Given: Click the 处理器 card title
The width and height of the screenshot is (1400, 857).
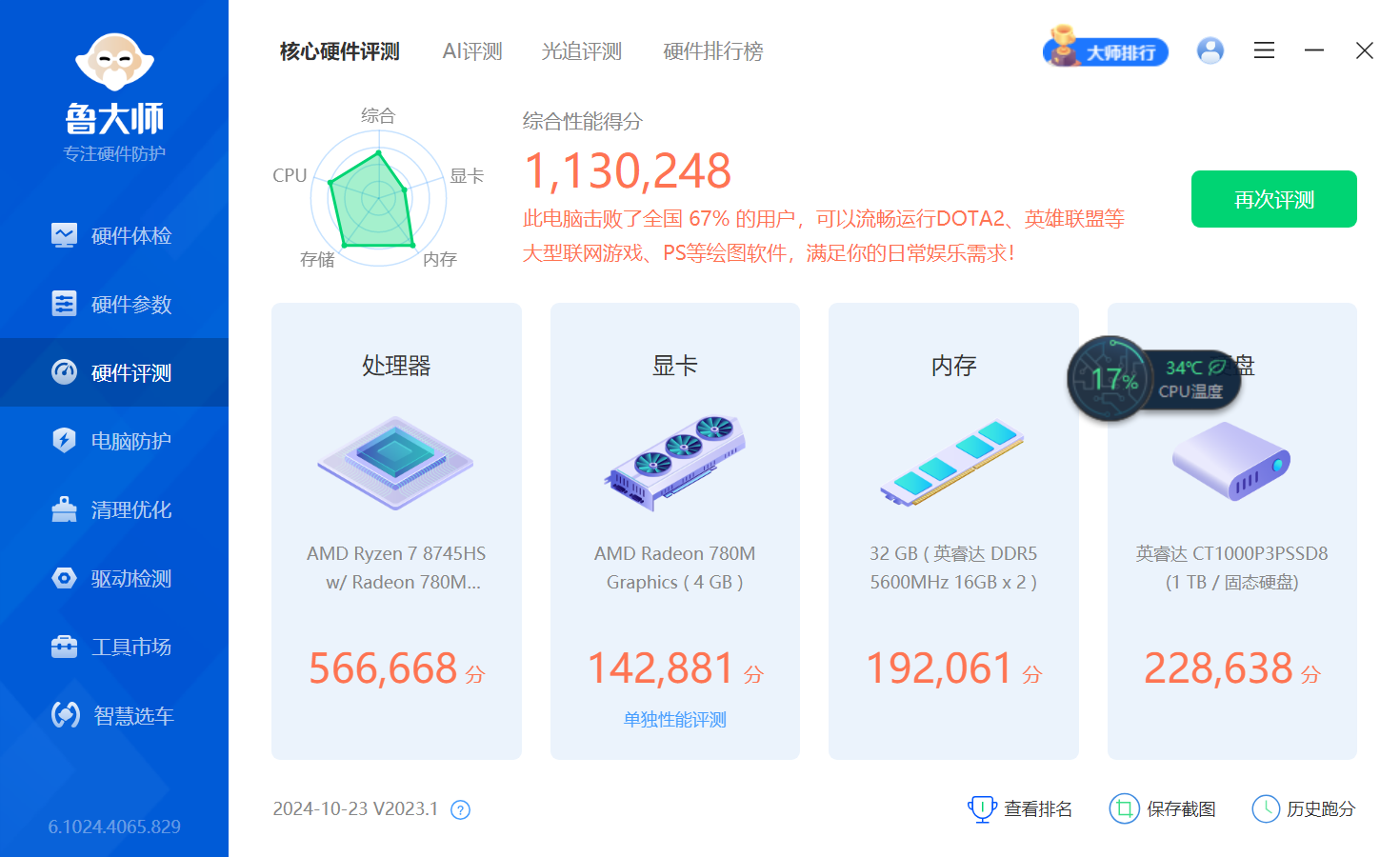Looking at the screenshot, I should (396, 366).
